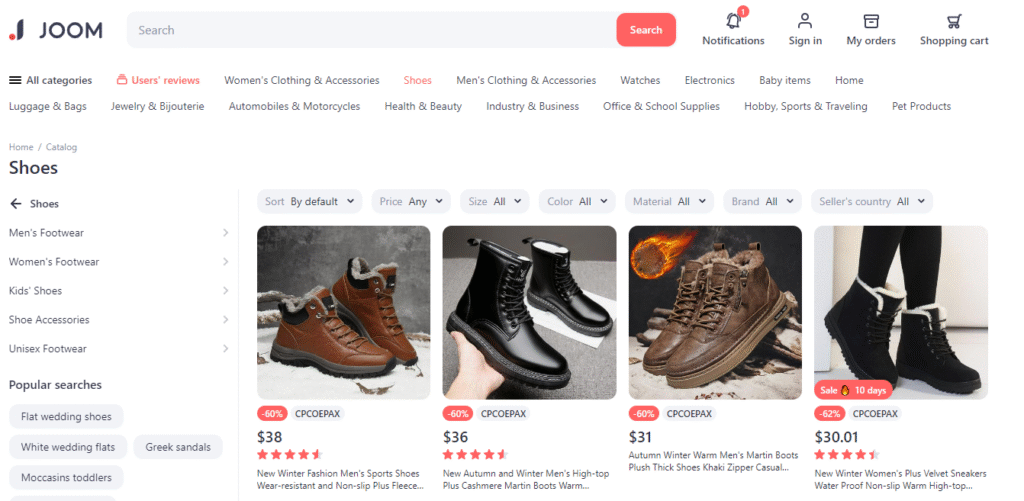Open the Notifications bell icon
The width and height of the screenshot is (1024, 501).
pos(733,21)
